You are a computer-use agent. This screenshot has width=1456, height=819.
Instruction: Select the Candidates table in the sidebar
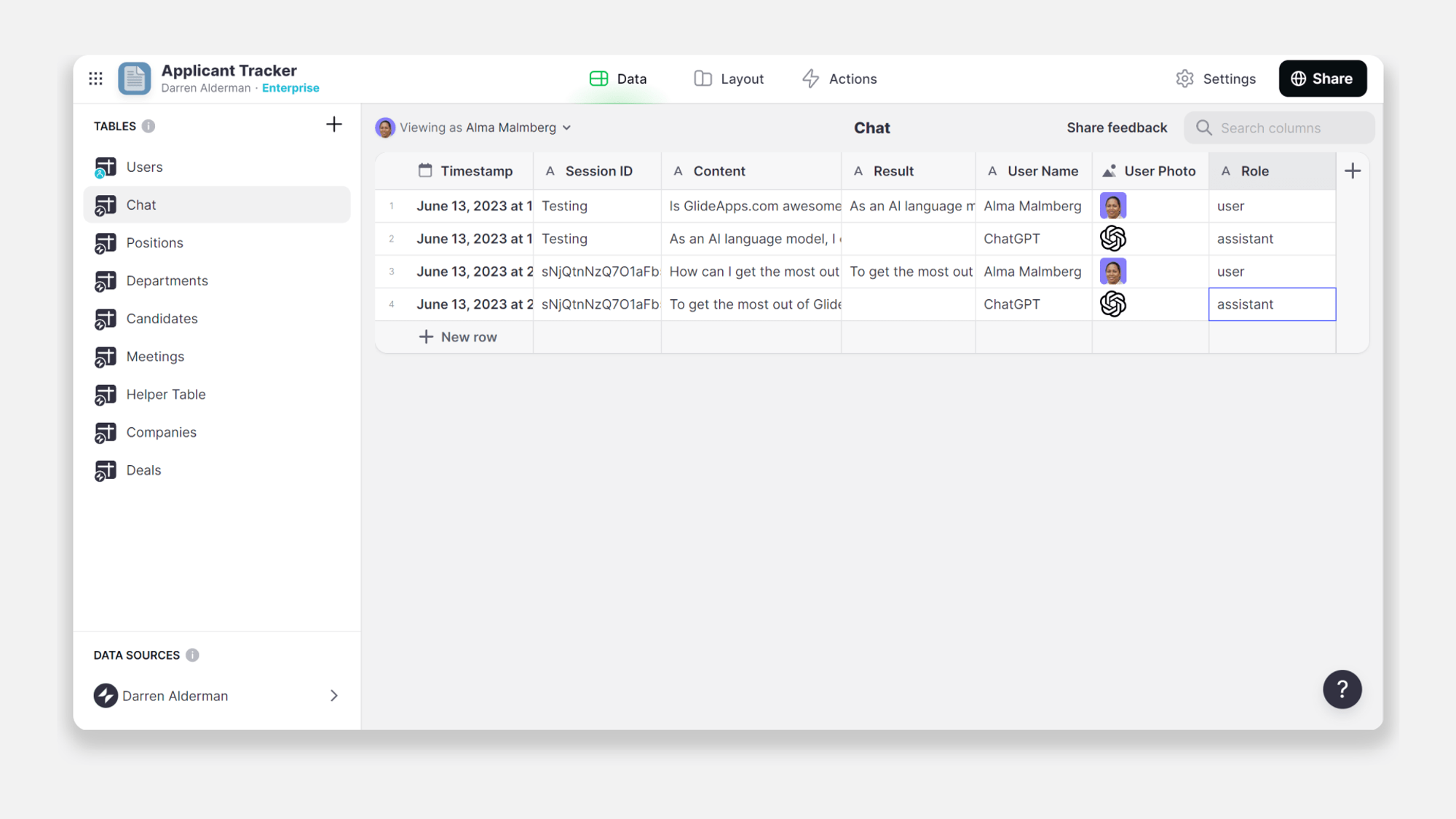pyautogui.click(x=162, y=318)
